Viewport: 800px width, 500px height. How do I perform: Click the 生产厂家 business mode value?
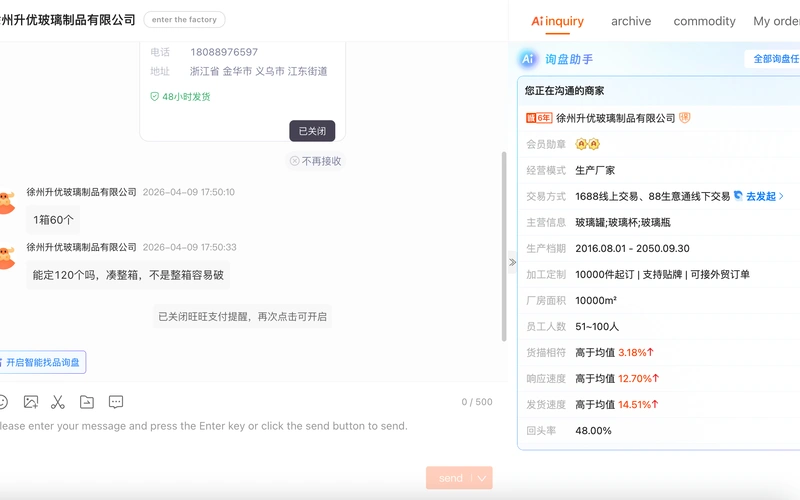[x=595, y=170]
